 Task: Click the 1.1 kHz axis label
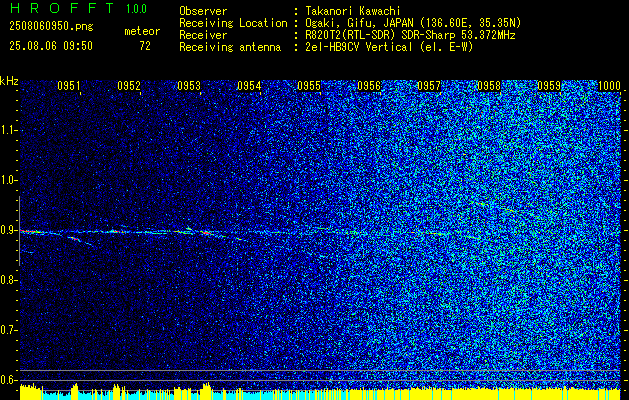[9, 130]
